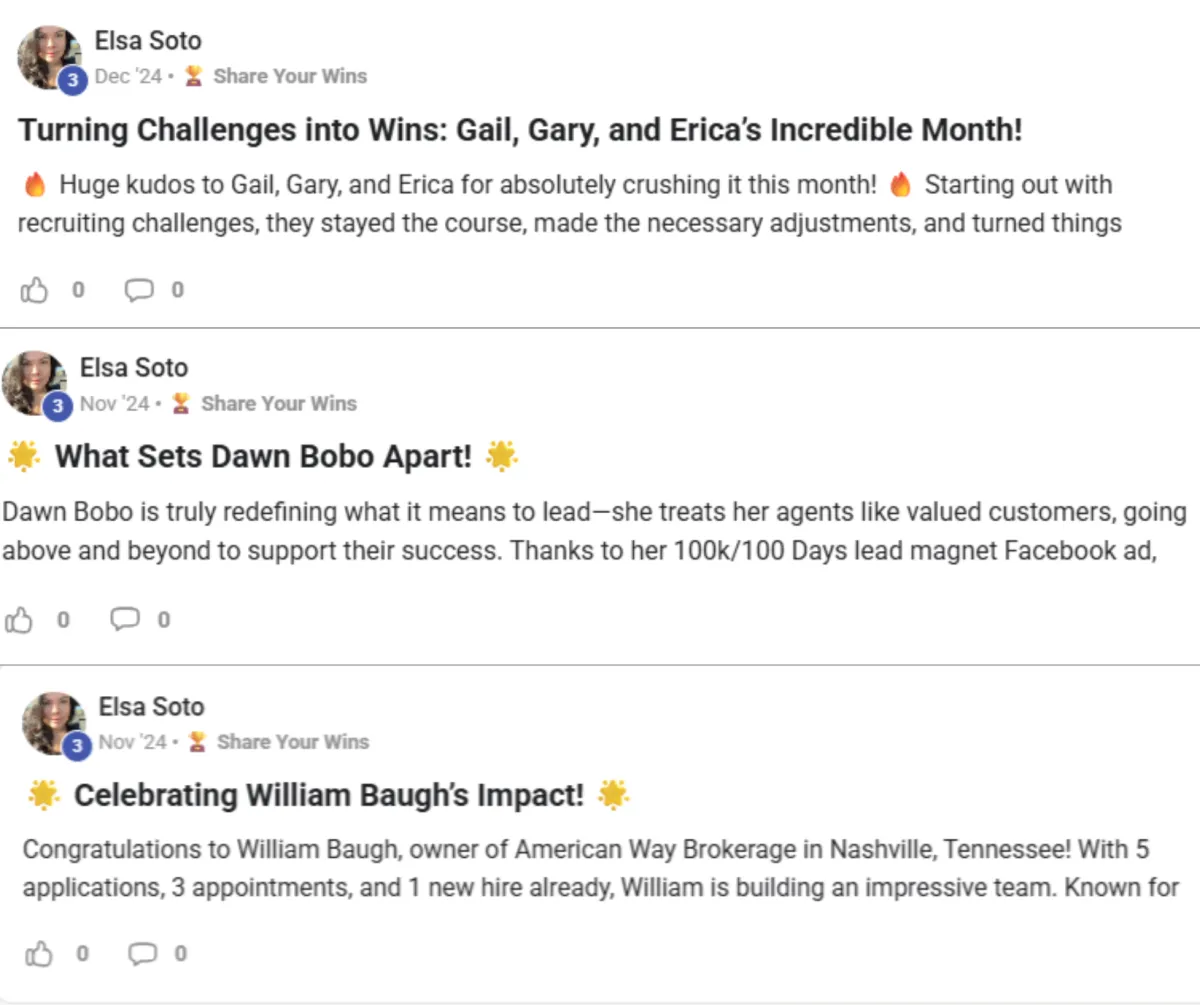
Task: Like the Dawn Bobo post
Action: click(20, 620)
